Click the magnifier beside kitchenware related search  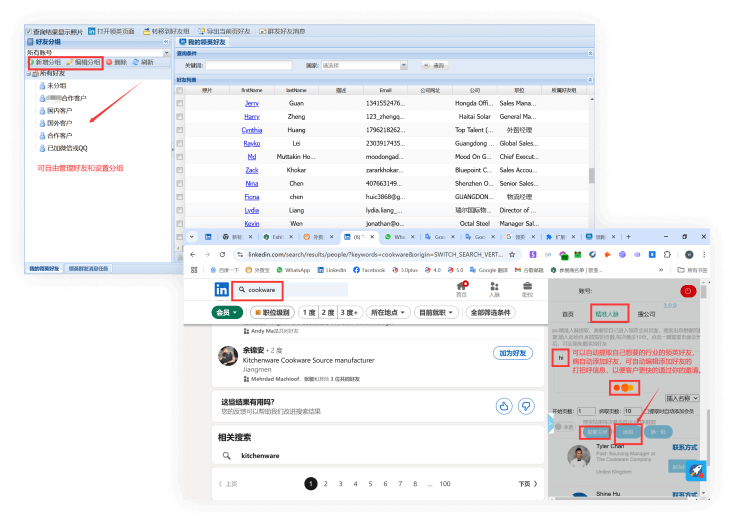pyautogui.click(x=227, y=456)
